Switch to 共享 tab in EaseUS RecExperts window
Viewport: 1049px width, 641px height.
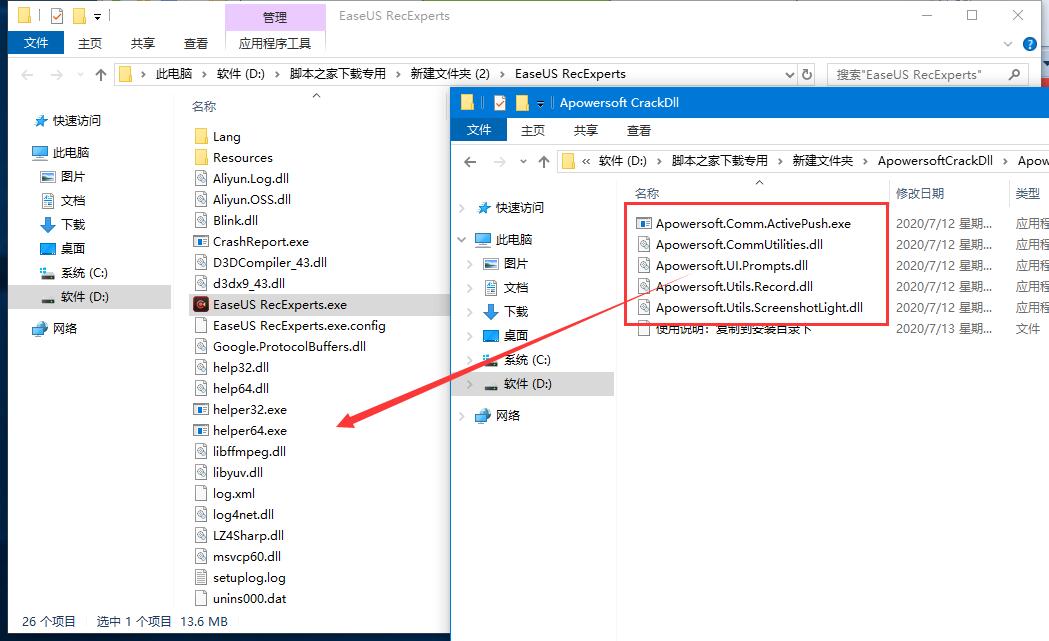click(142, 43)
